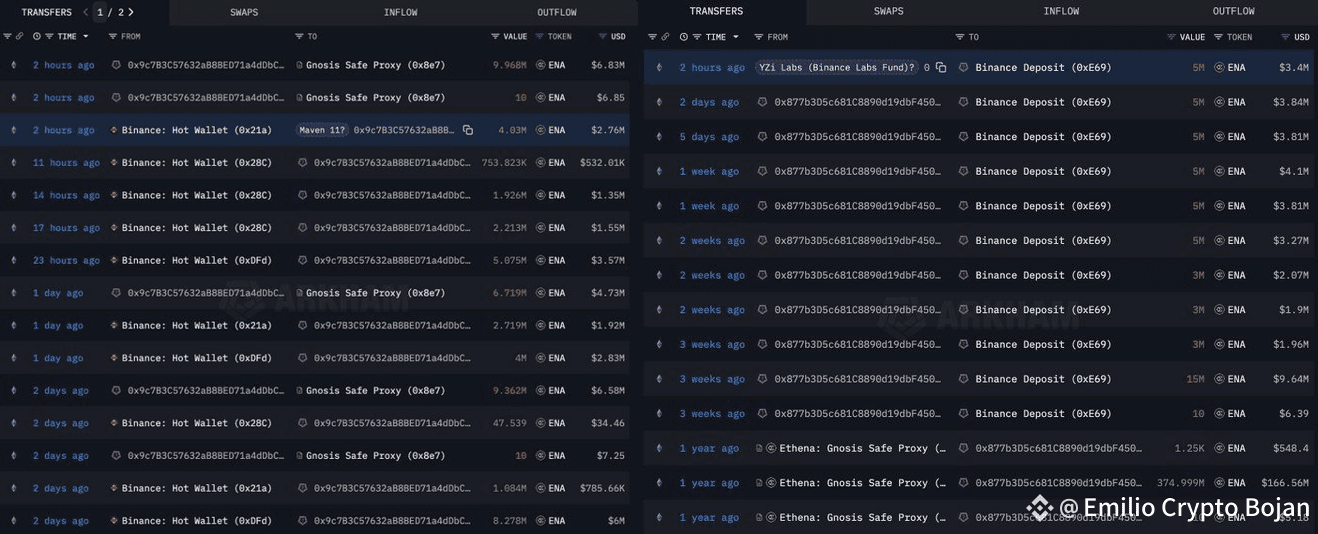This screenshot has height=534, width=1318.
Task: Open YZi Labs (Binance Labs Fund)? entity tag
Action: [x=836, y=67]
